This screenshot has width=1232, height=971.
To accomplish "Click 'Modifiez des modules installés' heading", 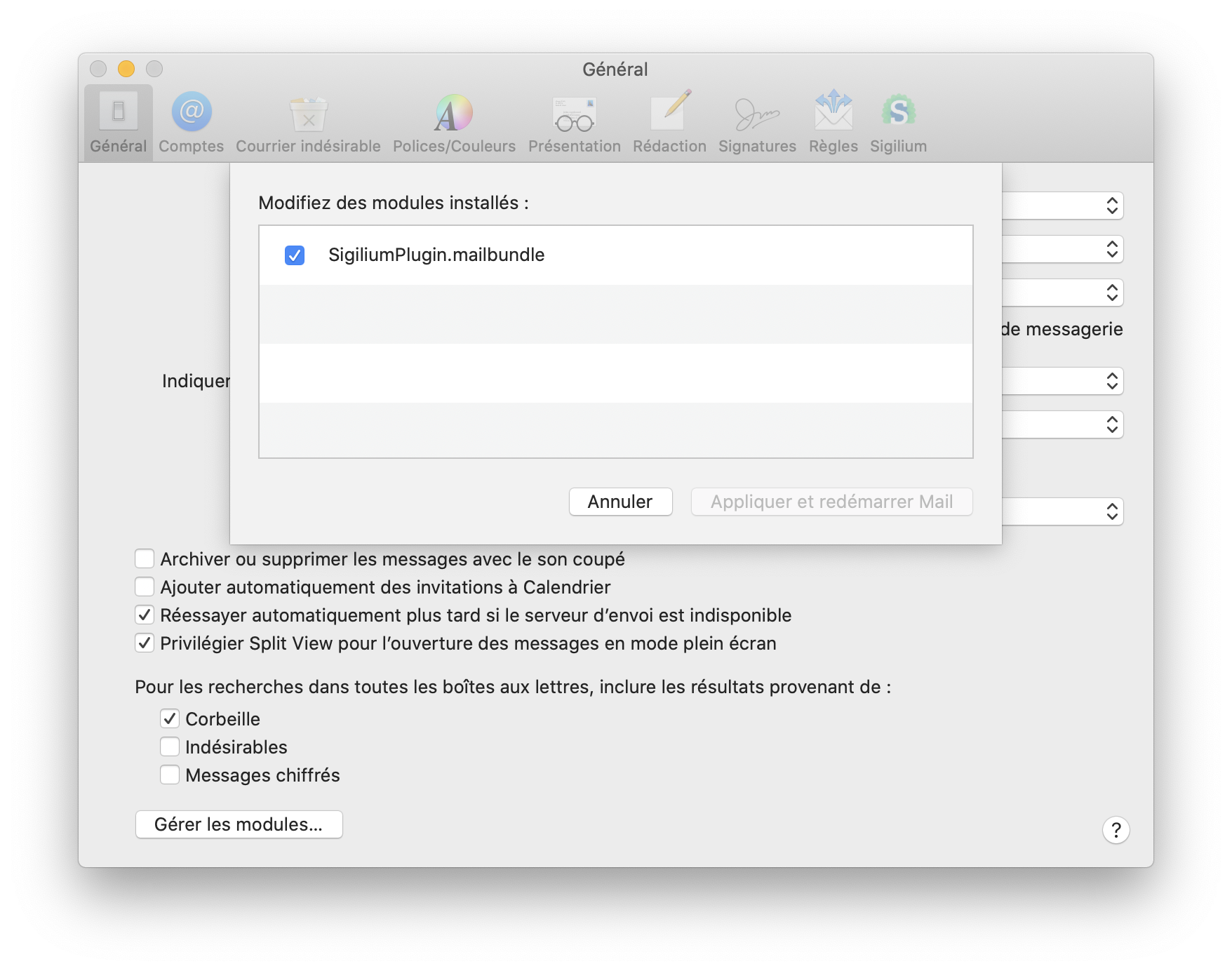I will pos(394,203).
